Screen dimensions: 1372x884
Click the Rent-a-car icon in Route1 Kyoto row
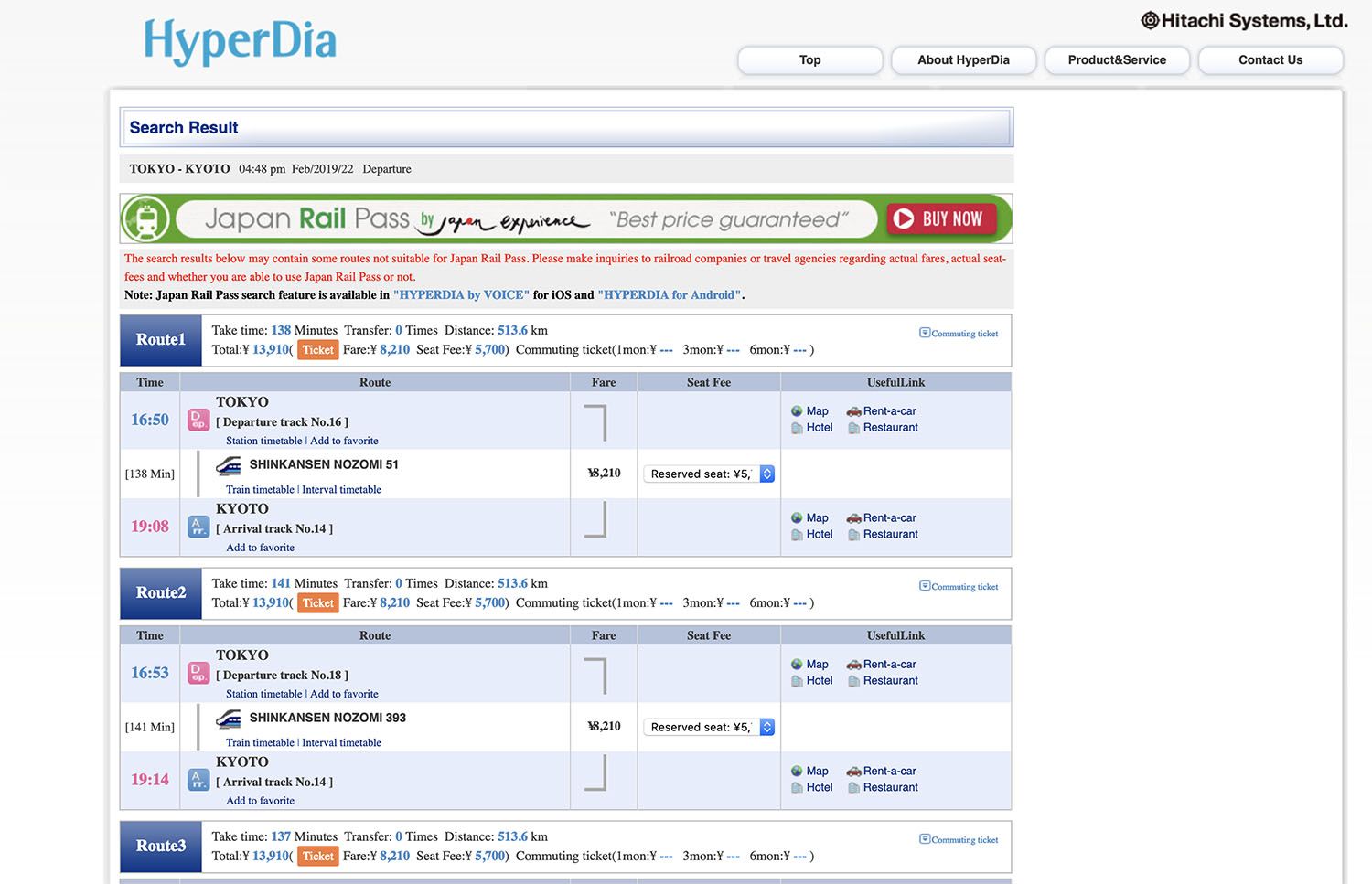[853, 518]
